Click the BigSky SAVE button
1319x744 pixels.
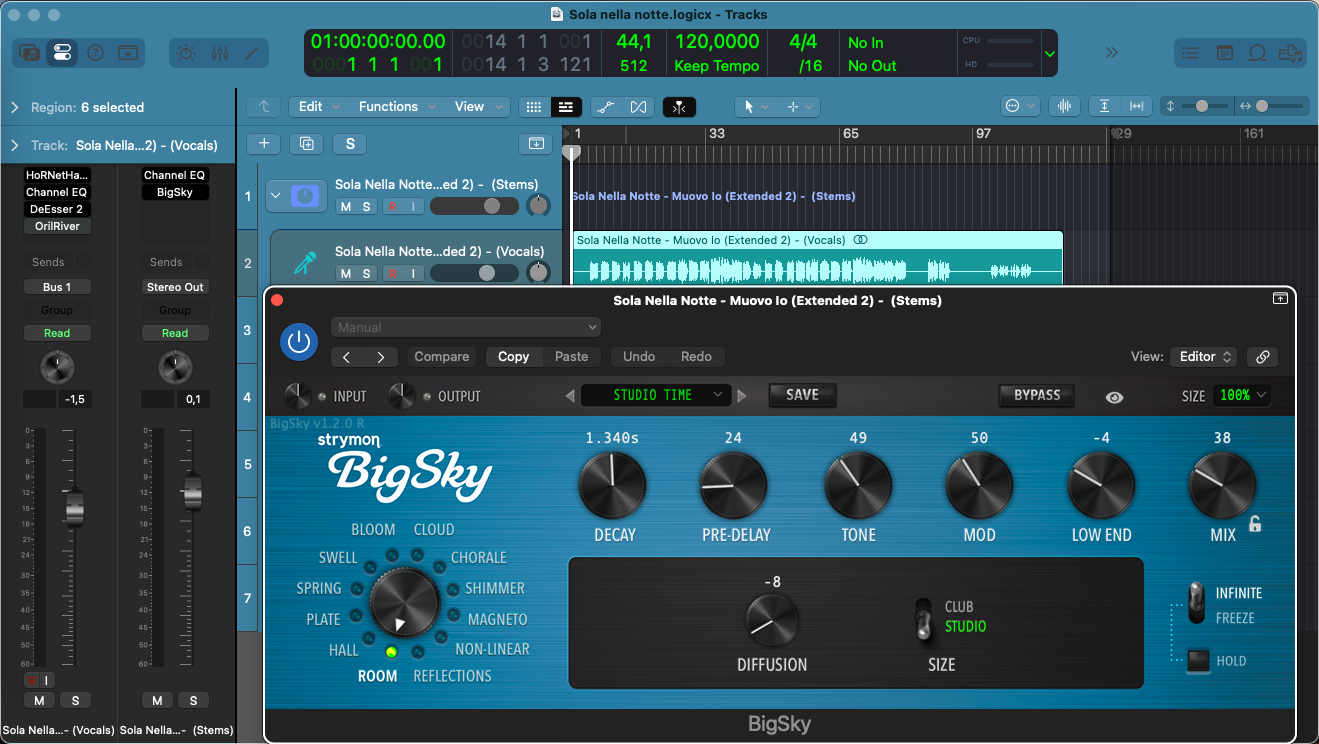click(x=802, y=395)
